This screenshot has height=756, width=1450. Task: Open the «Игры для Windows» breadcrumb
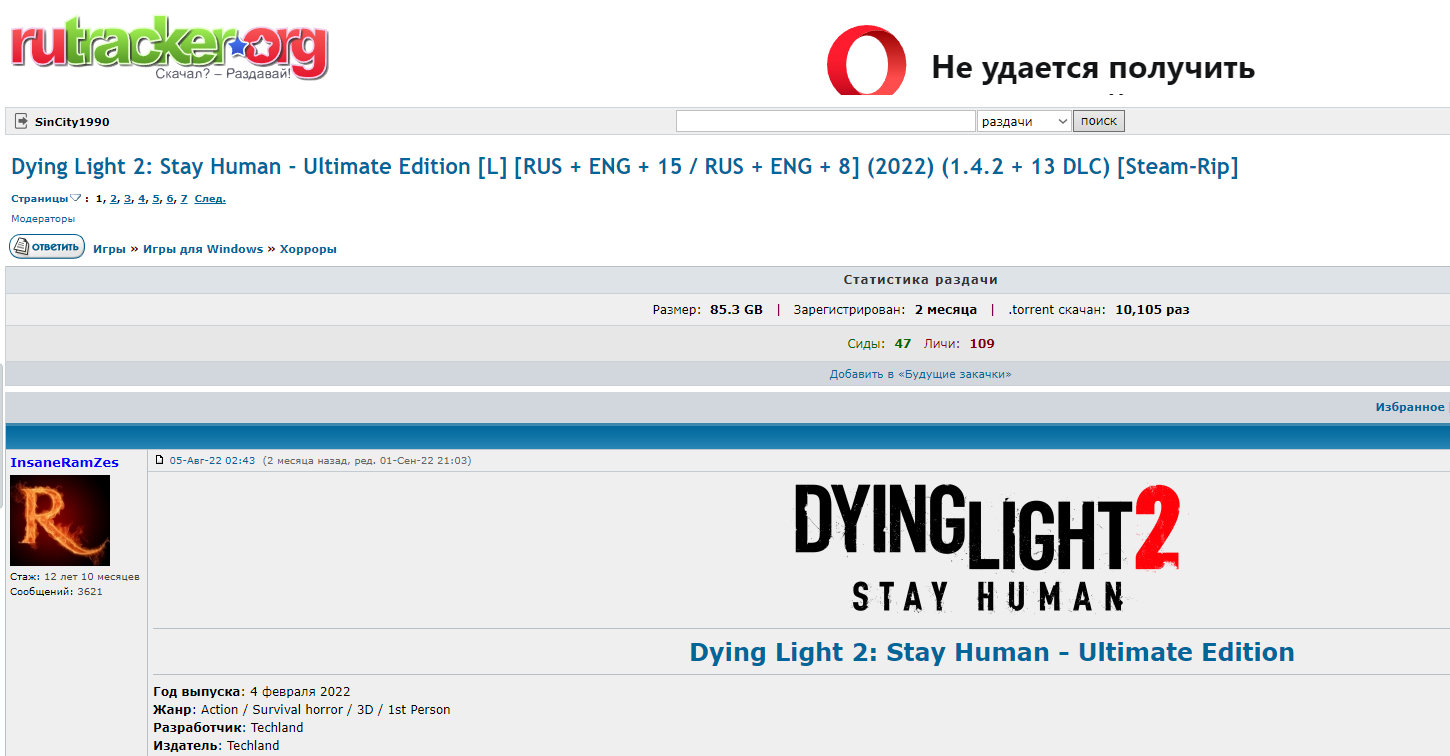pyautogui.click(x=203, y=249)
